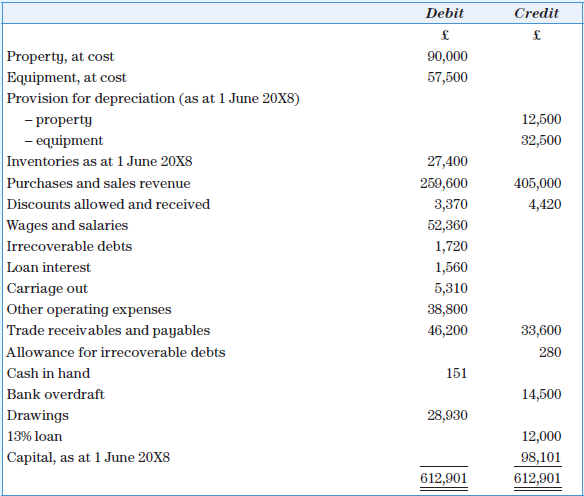This screenshot has height=496, width=584.
Task: Click the 52,360 wages and salaries amount
Action: 447,225
